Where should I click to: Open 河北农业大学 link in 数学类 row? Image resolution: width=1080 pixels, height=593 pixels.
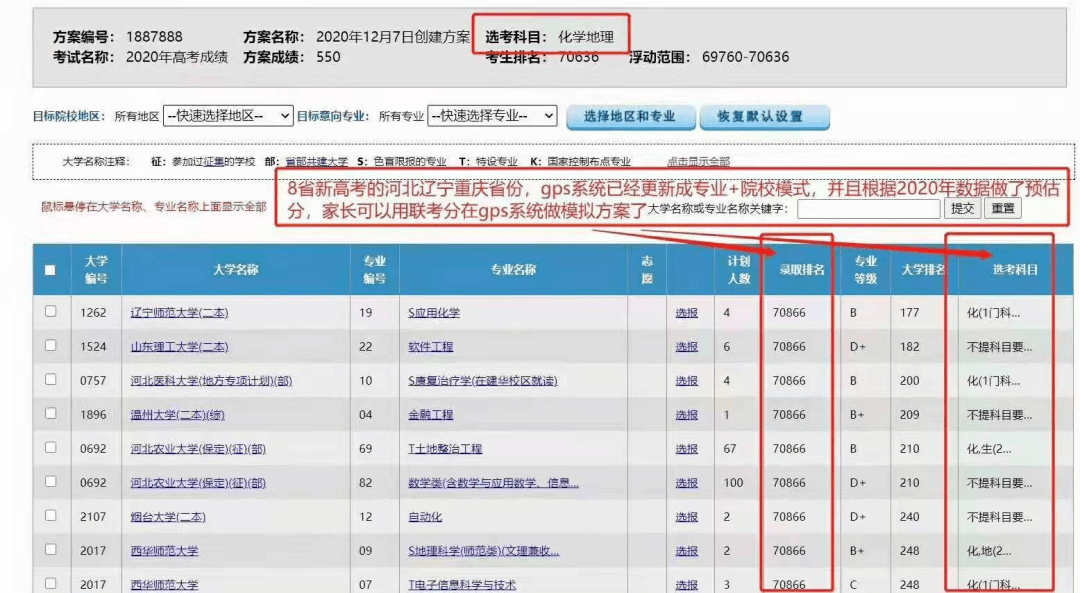[x=198, y=483]
